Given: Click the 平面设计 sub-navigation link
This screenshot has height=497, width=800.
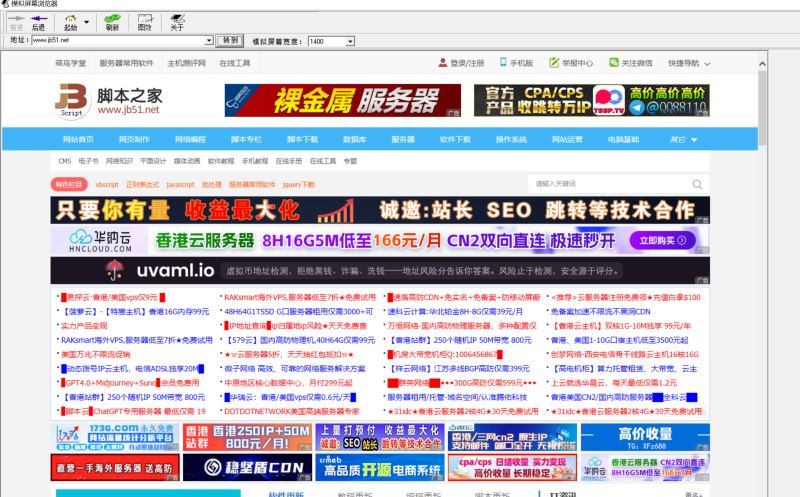Looking at the screenshot, I should [153, 161].
